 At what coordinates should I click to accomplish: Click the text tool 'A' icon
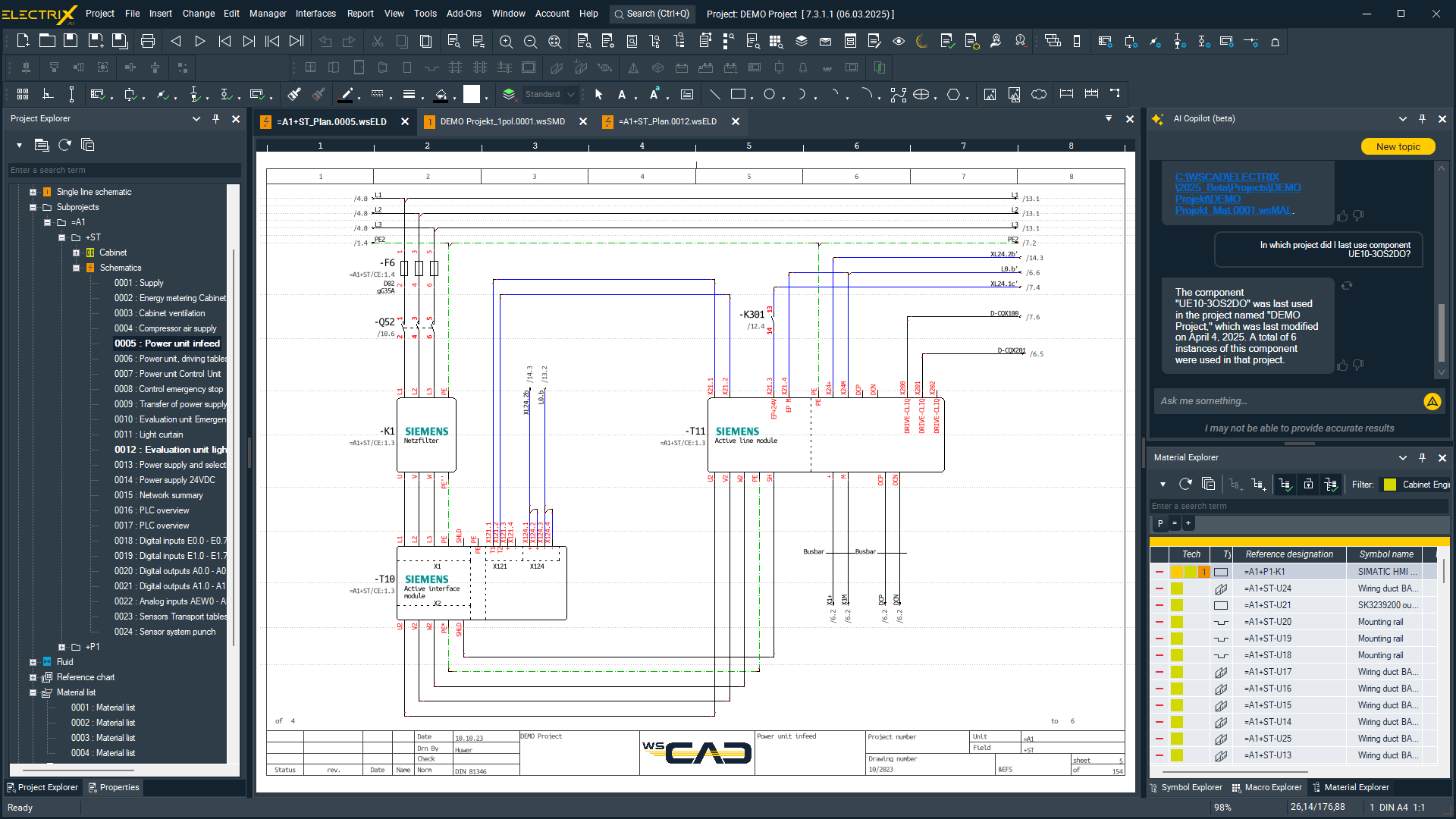tap(622, 94)
